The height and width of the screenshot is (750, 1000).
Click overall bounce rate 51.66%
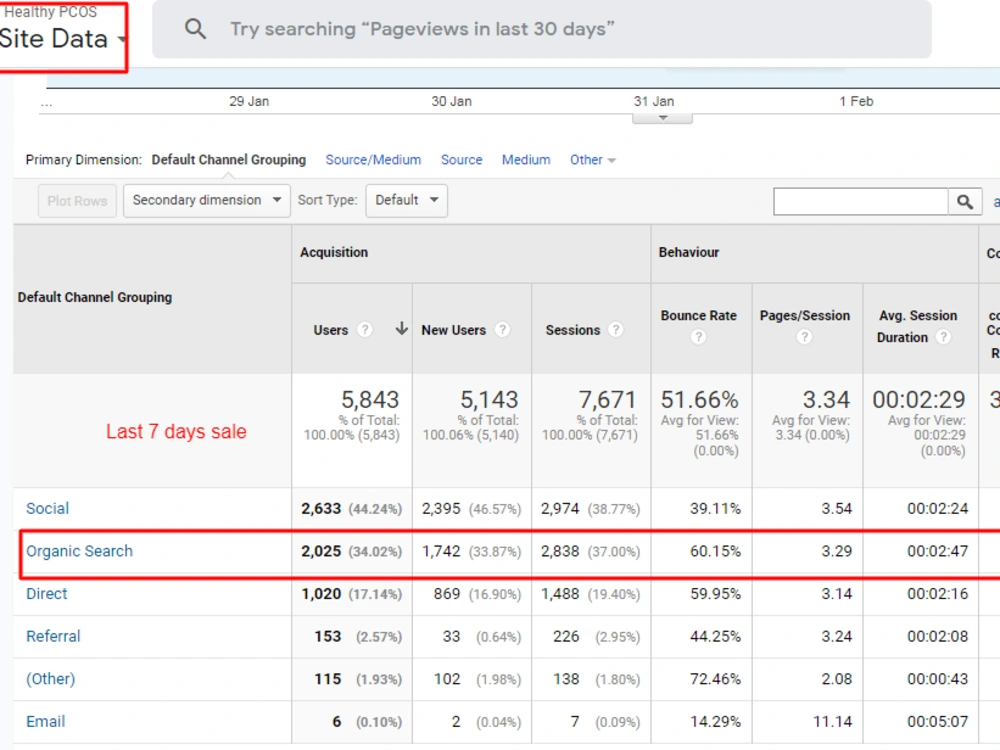click(x=699, y=400)
